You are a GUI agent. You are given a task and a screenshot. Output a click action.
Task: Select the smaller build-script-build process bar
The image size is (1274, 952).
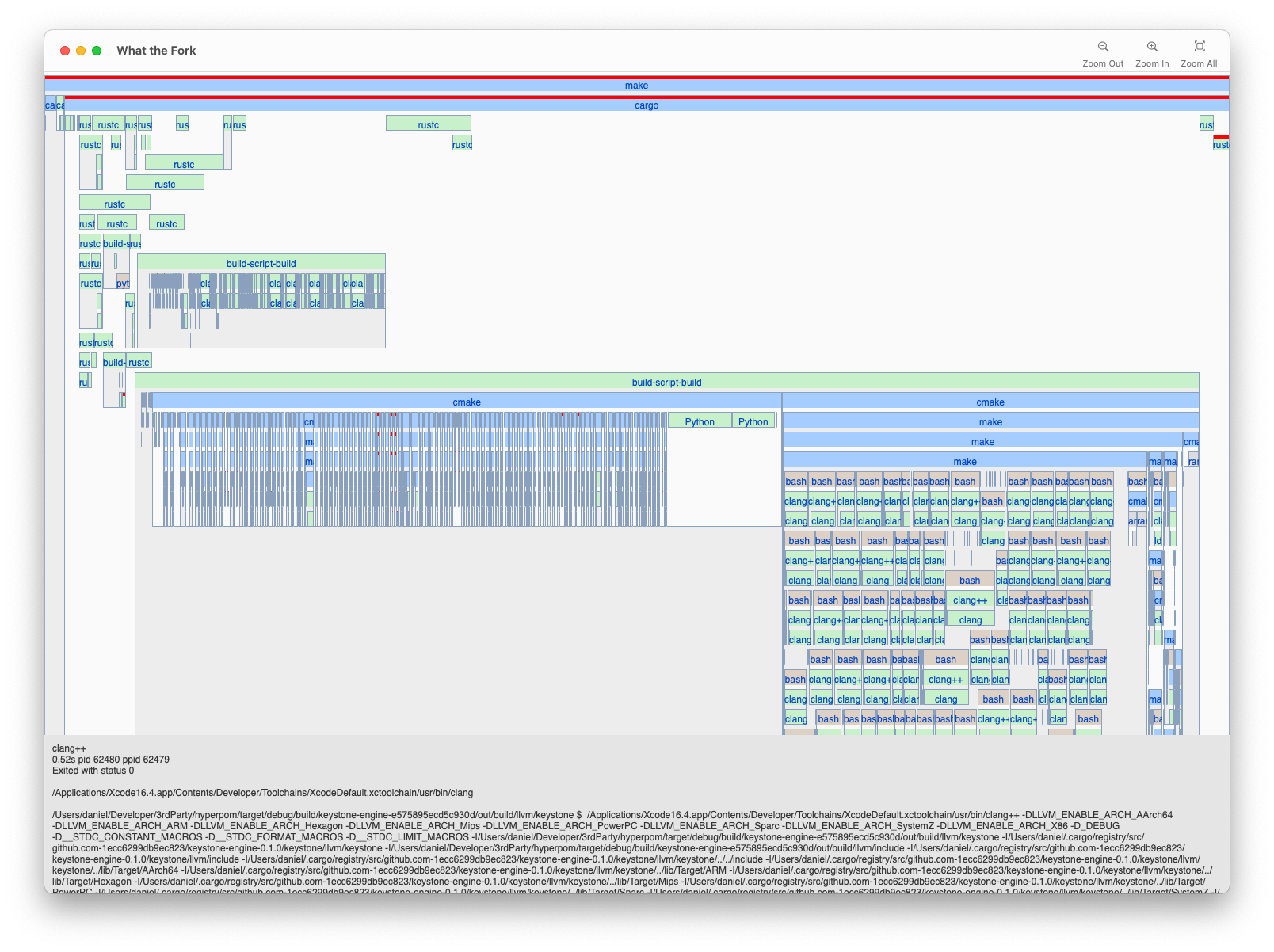coord(261,263)
